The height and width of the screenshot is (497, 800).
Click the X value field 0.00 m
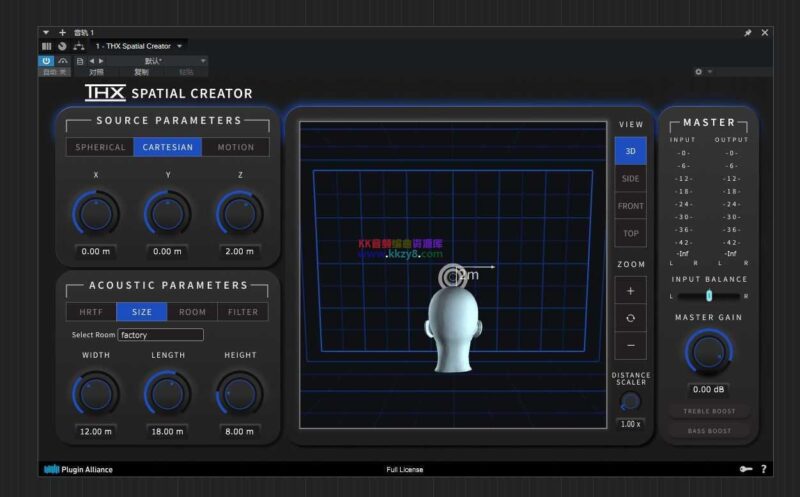[95, 251]
